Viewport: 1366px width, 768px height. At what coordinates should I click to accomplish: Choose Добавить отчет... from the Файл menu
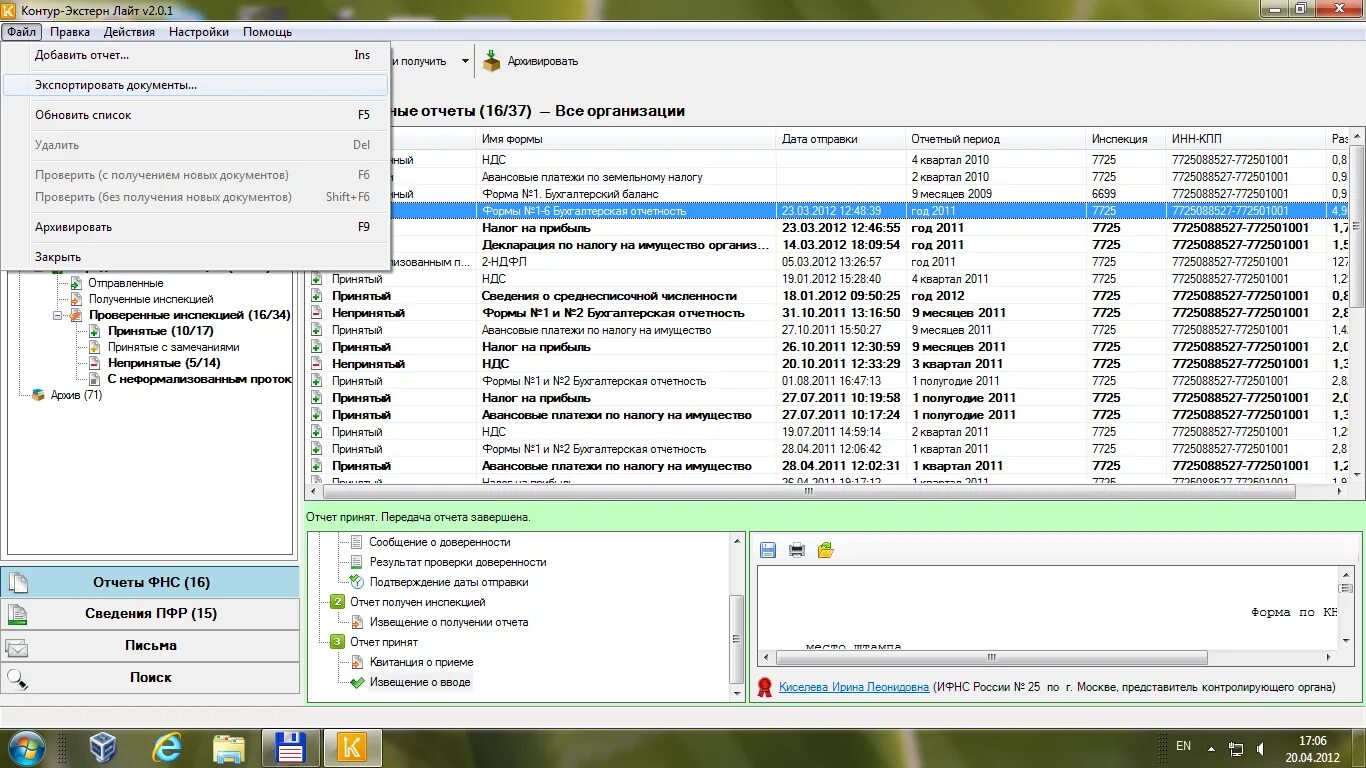point(195,55)
